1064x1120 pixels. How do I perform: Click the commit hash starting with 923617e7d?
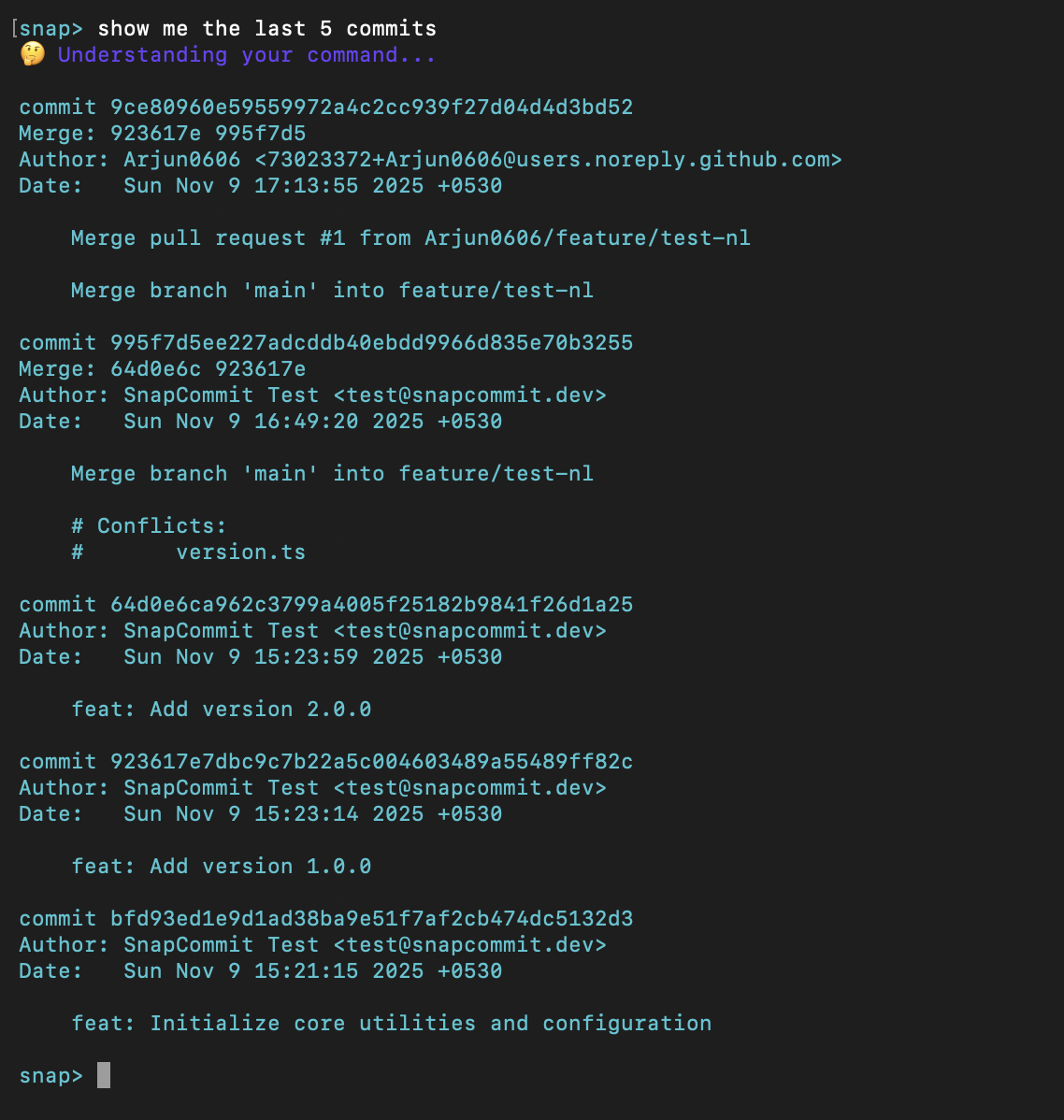tap(371, 761)
